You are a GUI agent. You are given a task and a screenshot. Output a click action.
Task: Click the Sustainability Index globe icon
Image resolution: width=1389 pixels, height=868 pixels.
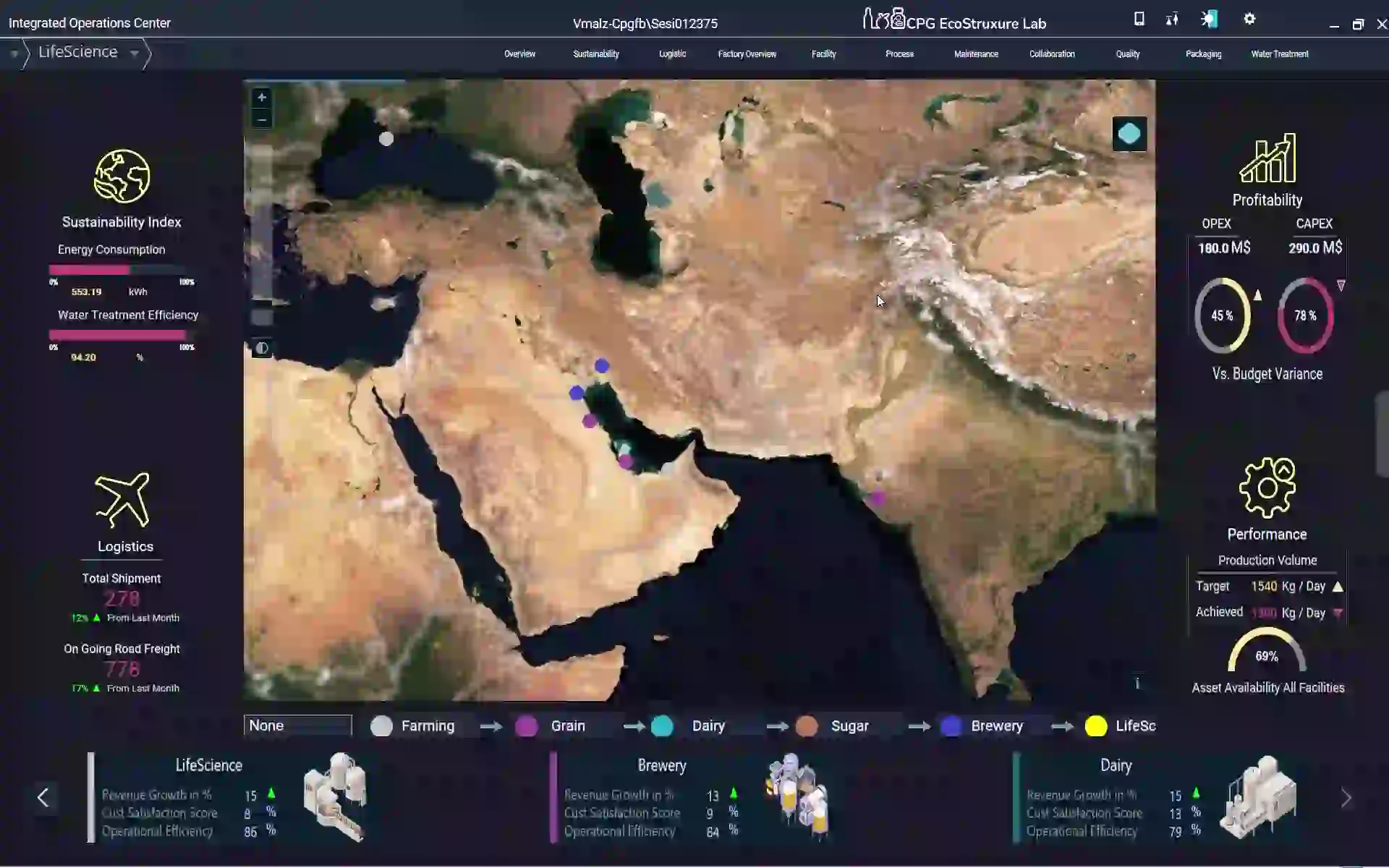click(122, 176)
